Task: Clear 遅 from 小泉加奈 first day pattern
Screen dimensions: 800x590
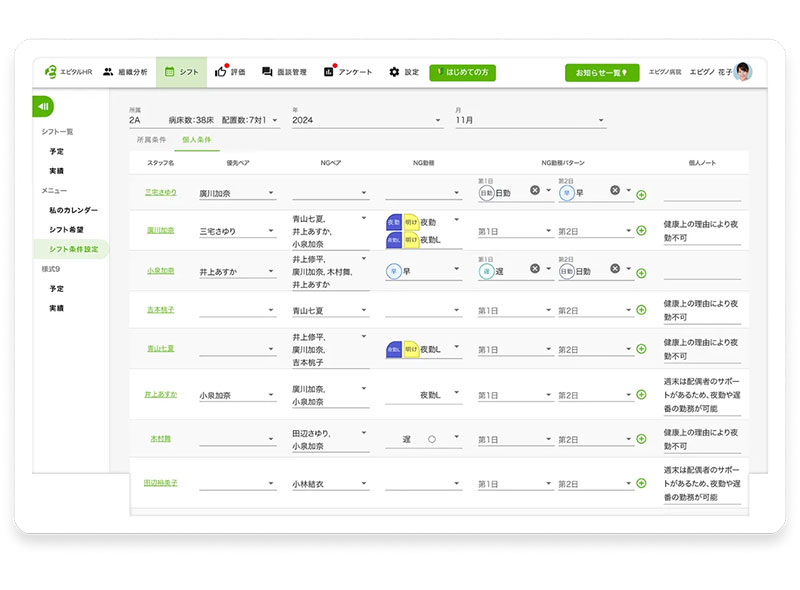Action: coord(534,268)
